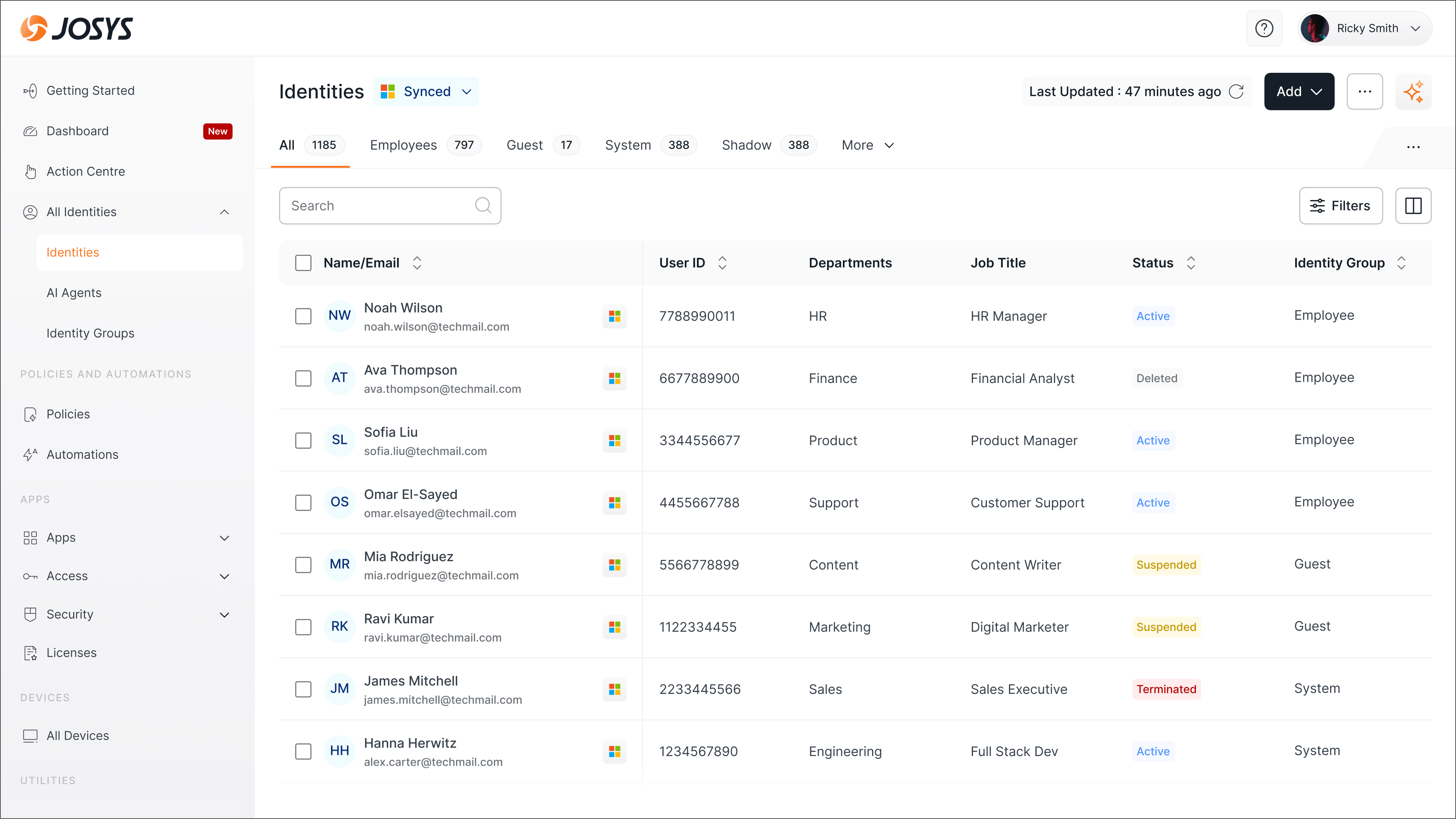Viewport: 1456px width, 819px height.
Task: Click Microsoft icon in Noah Wilson row
Action: pyautogui.click(x=614, y=316)
